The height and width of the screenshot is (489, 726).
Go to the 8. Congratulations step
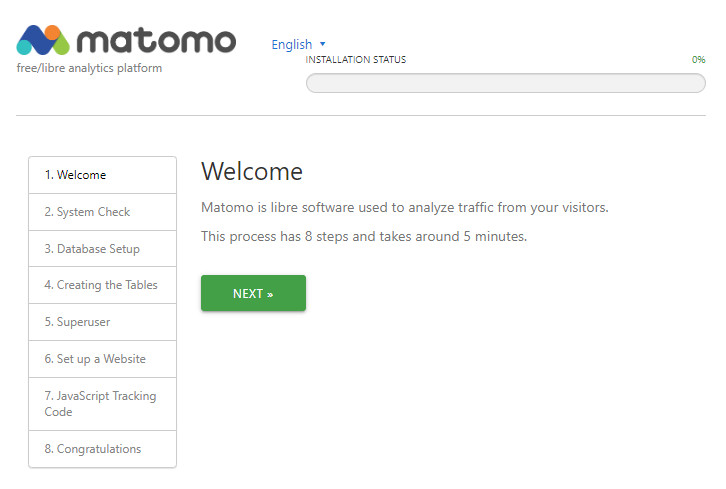102,449
